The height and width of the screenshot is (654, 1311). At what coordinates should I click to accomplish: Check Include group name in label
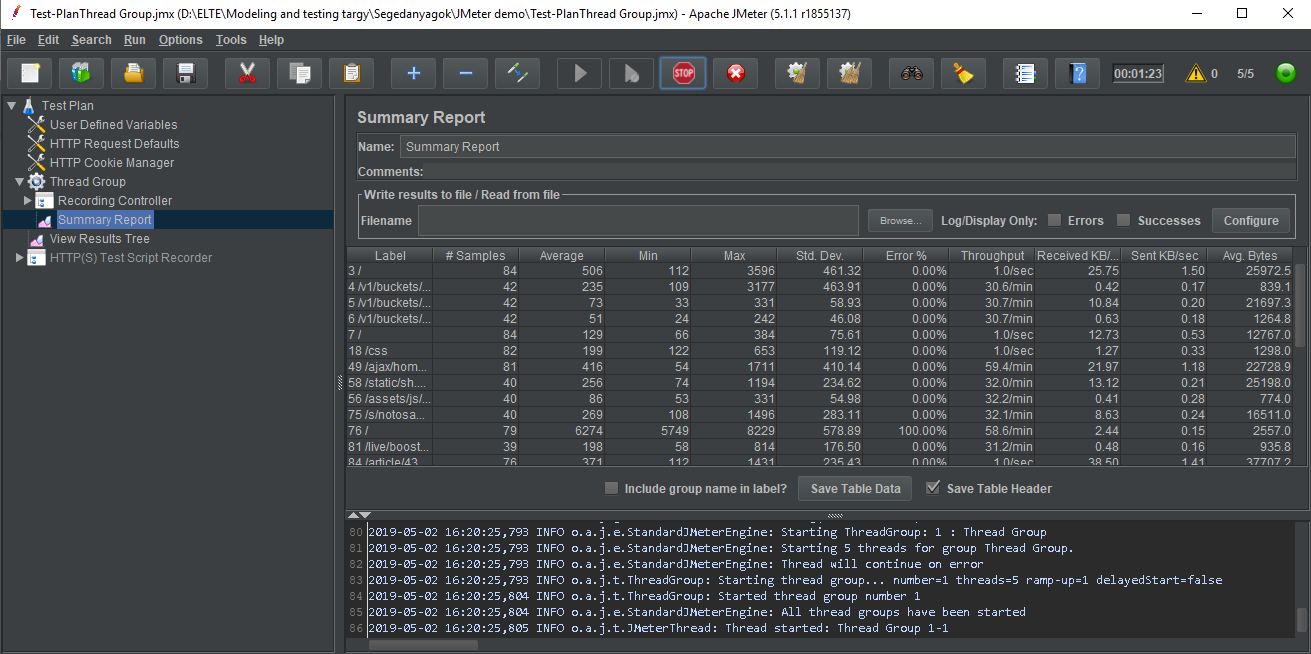612,489
